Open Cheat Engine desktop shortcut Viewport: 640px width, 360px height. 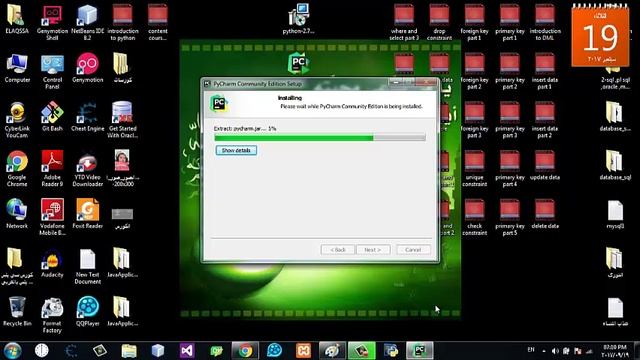(x=87, y=117)
